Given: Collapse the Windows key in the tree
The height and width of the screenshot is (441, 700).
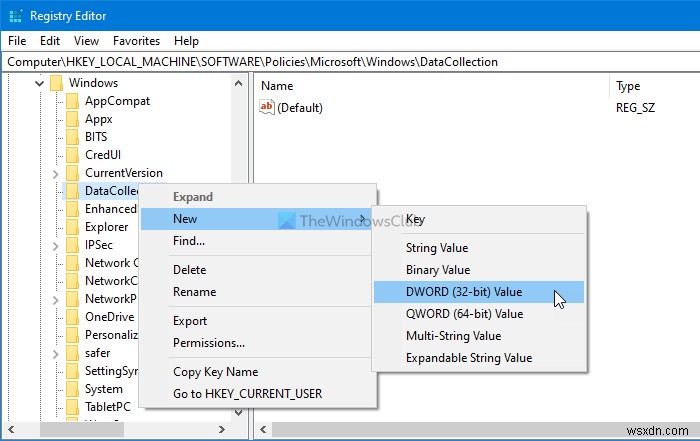Looking at the screenshot, I should point(40,83).
